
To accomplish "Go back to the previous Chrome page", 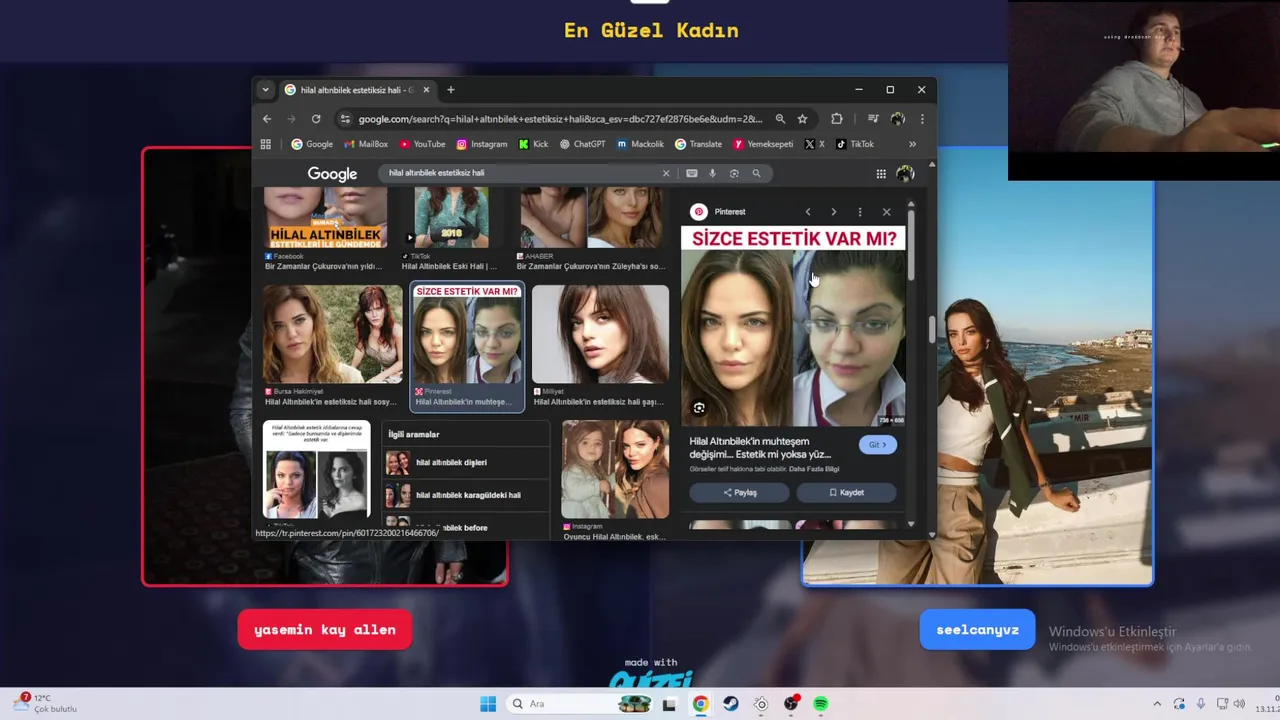I will pos(267,119).
